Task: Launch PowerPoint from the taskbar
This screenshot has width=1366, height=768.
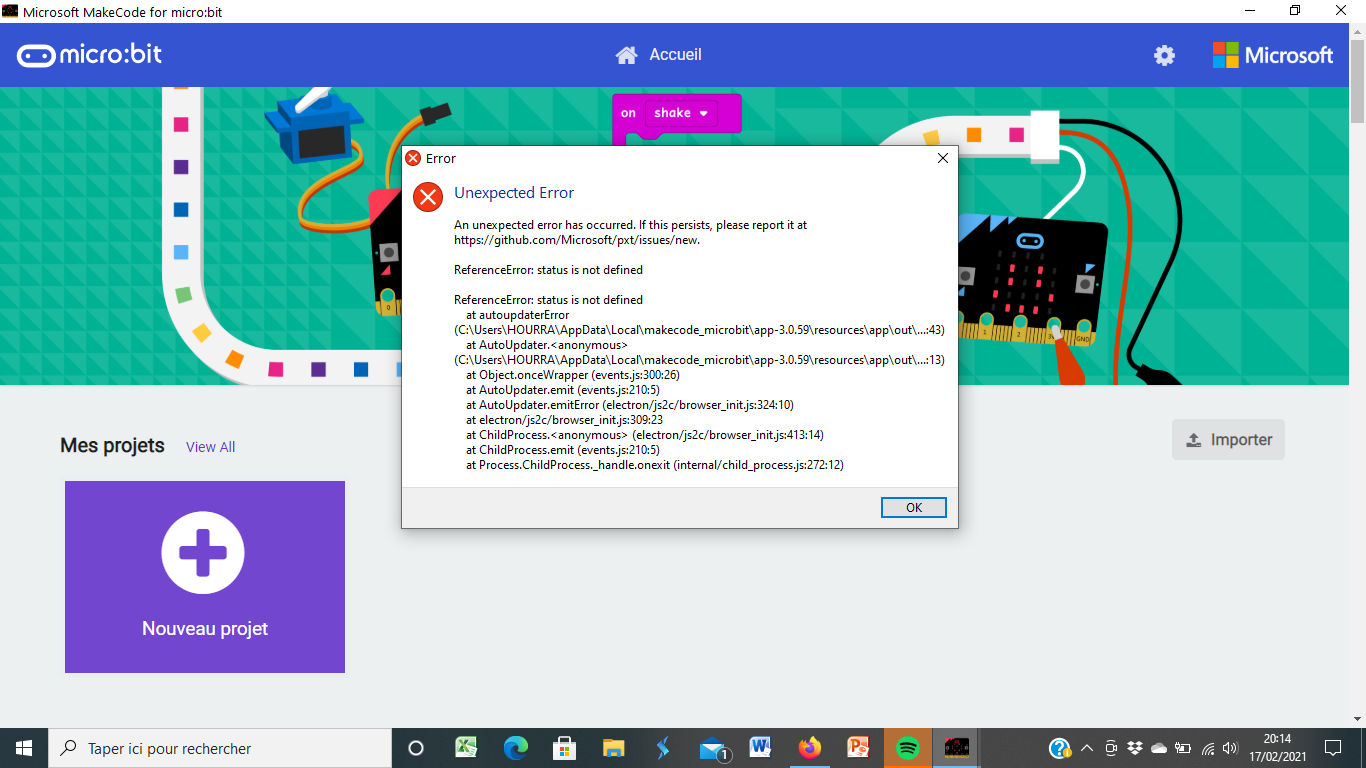Action: (x=858, y=748)
